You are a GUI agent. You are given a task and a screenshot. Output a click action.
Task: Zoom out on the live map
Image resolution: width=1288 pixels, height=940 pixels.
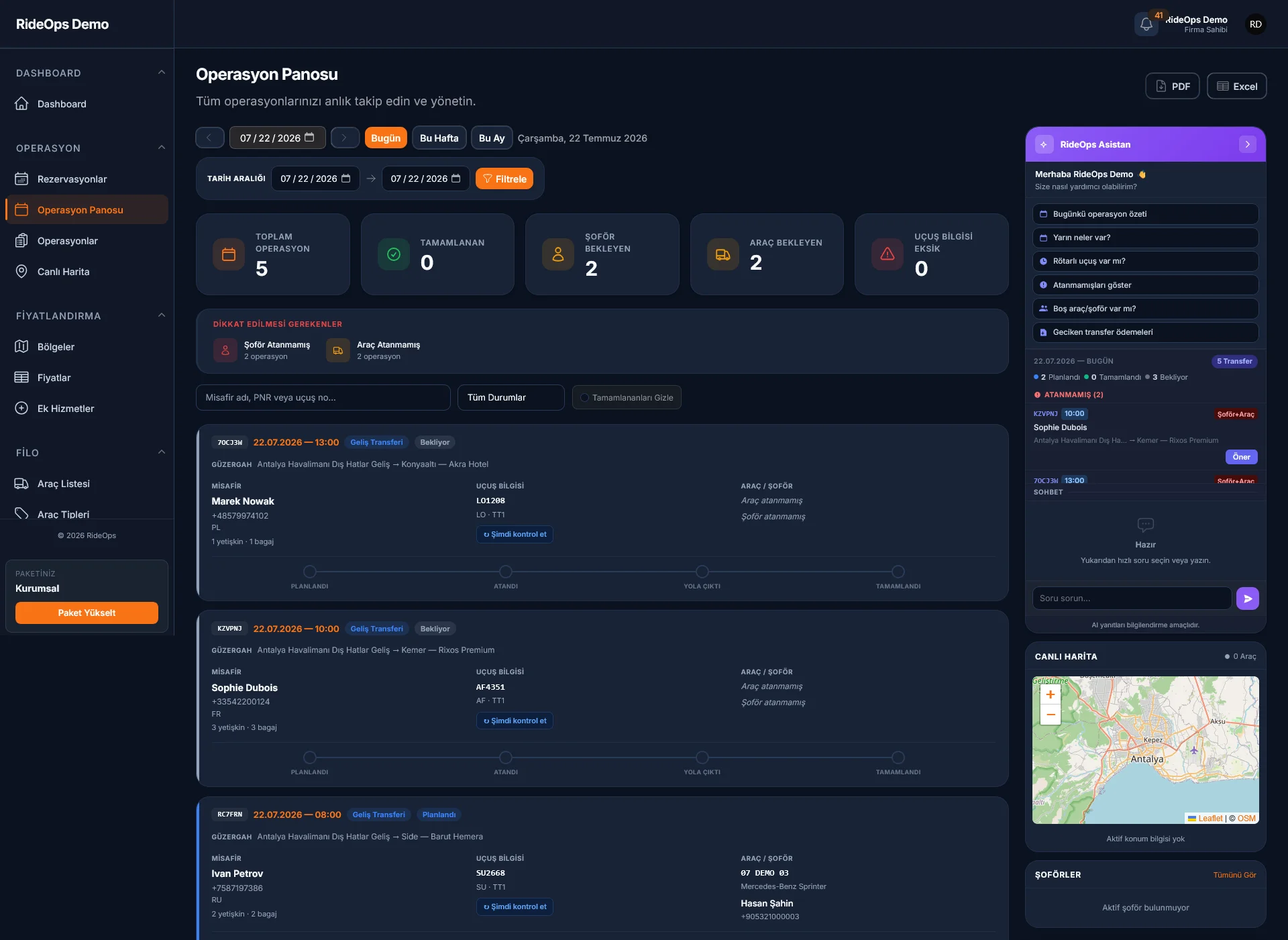[x=1051, y=715]
